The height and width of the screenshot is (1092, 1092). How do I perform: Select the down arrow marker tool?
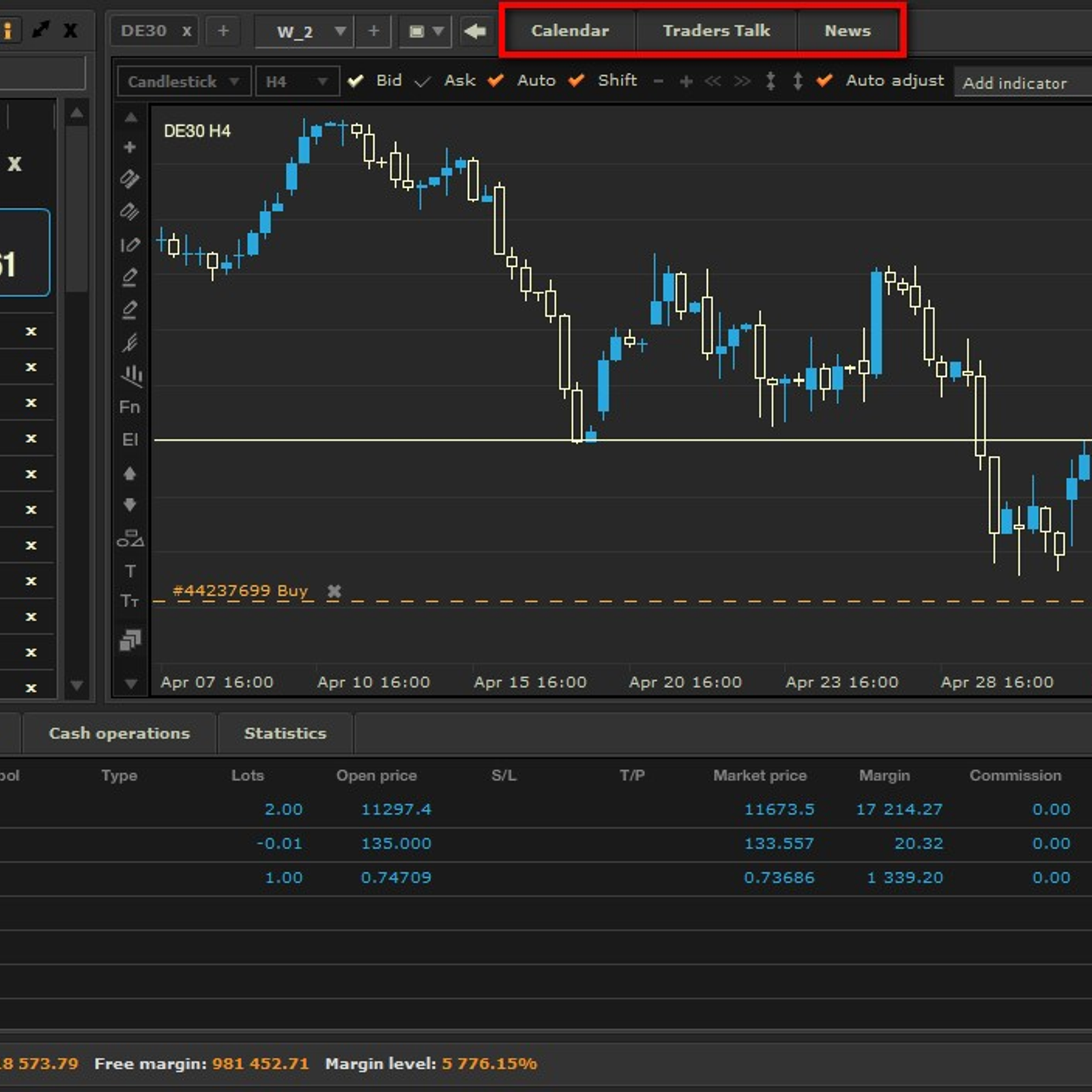click(130, 505)
